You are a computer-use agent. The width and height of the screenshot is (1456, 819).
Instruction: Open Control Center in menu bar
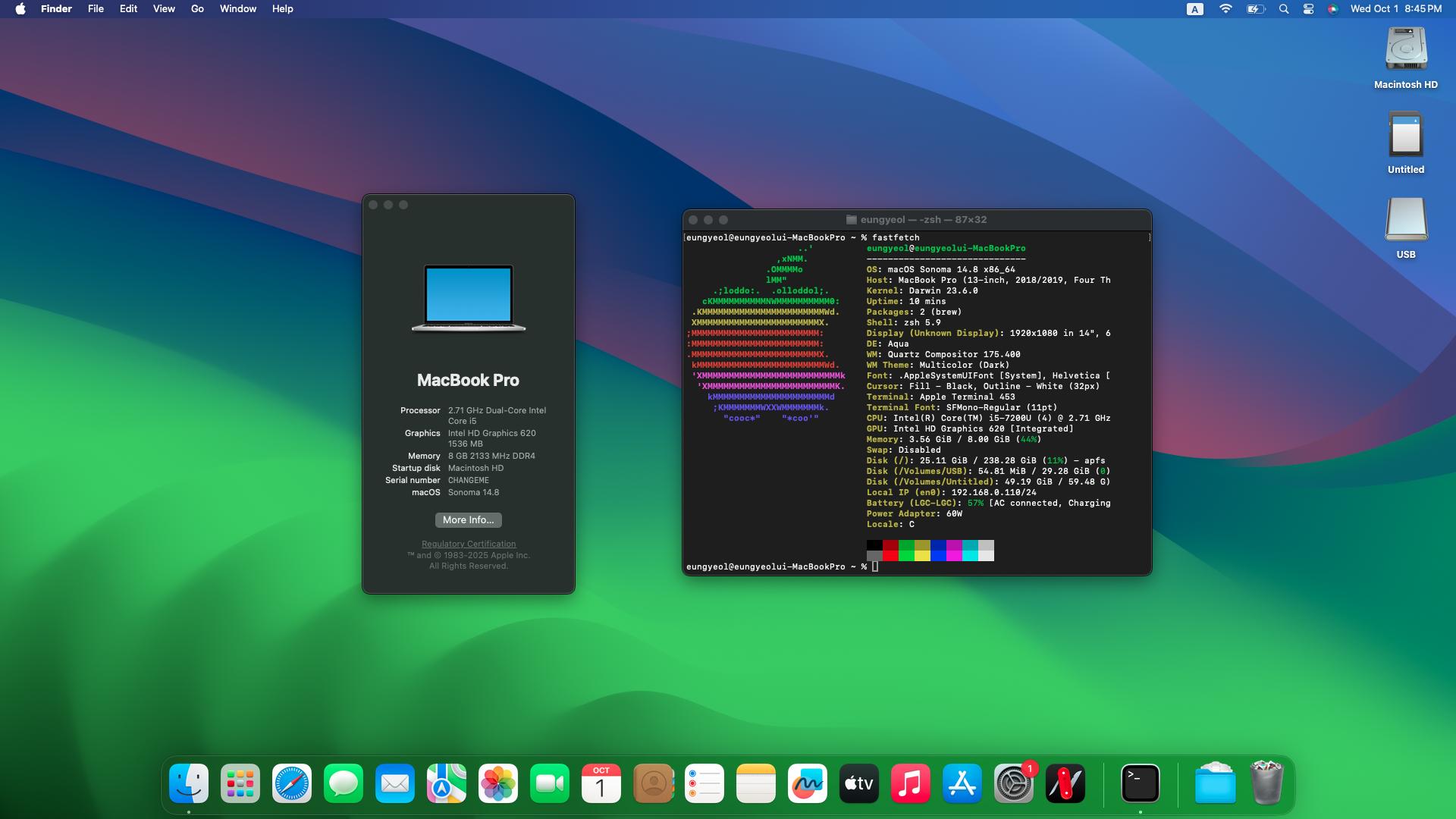(1308, 9)
